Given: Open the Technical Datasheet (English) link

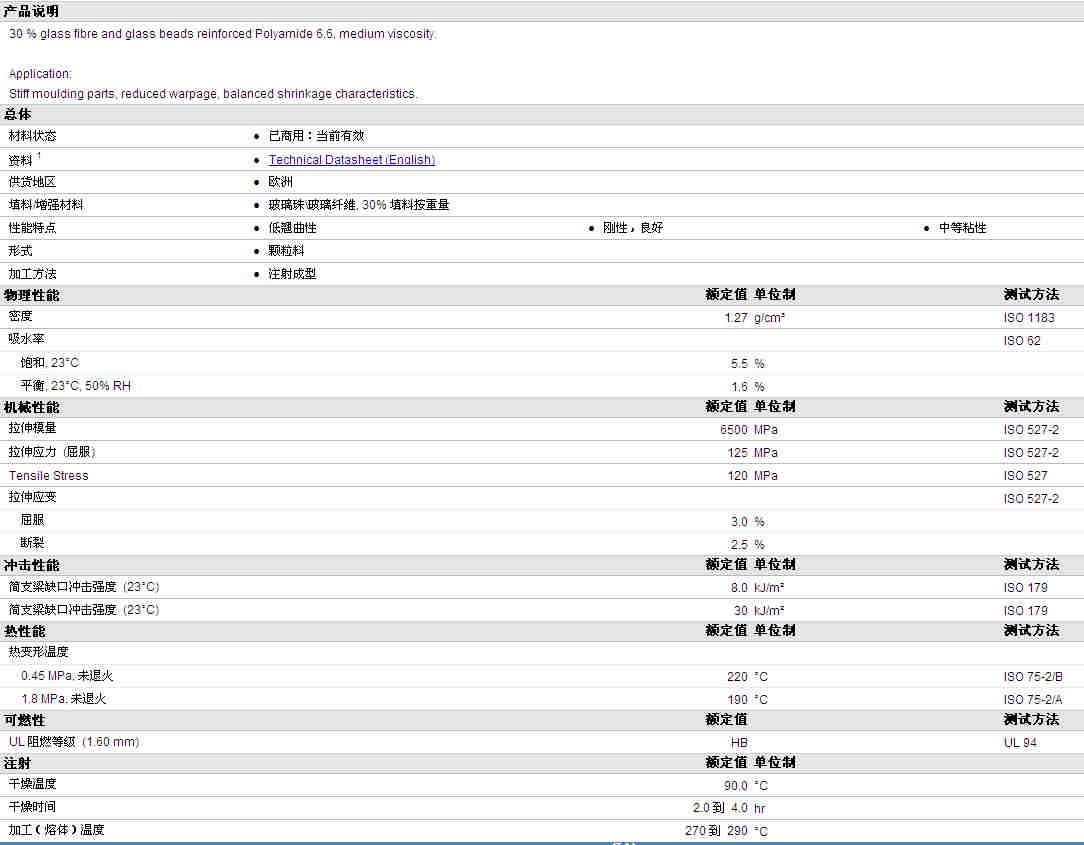Looking at the screenshot, I should tap(351, 160).
